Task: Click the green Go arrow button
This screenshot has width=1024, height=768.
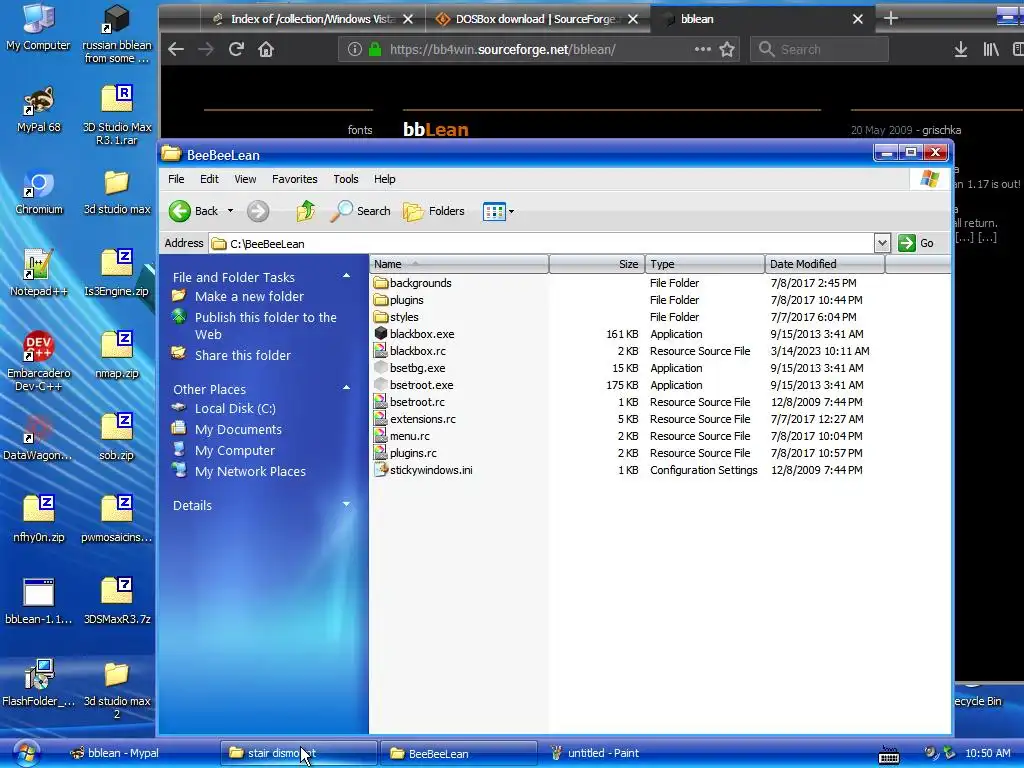Action: pos(906,243)
